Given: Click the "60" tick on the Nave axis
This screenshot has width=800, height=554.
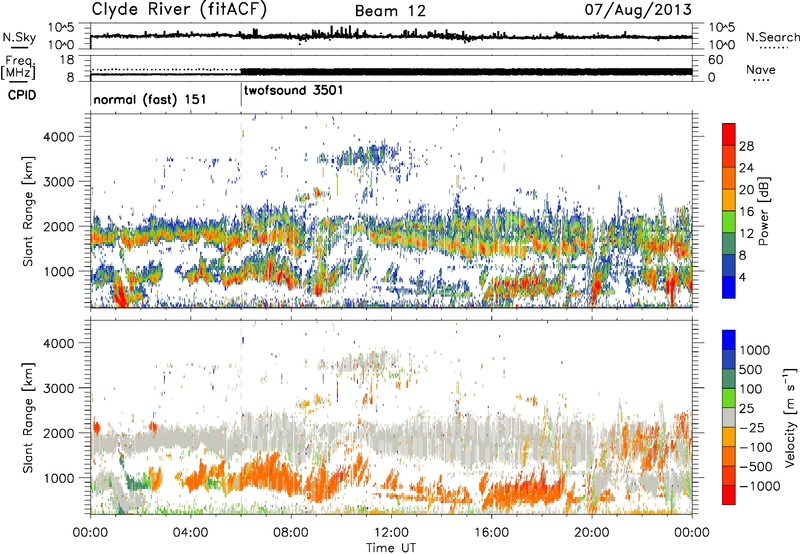Looking at the screenshot, I should [715, 60].
